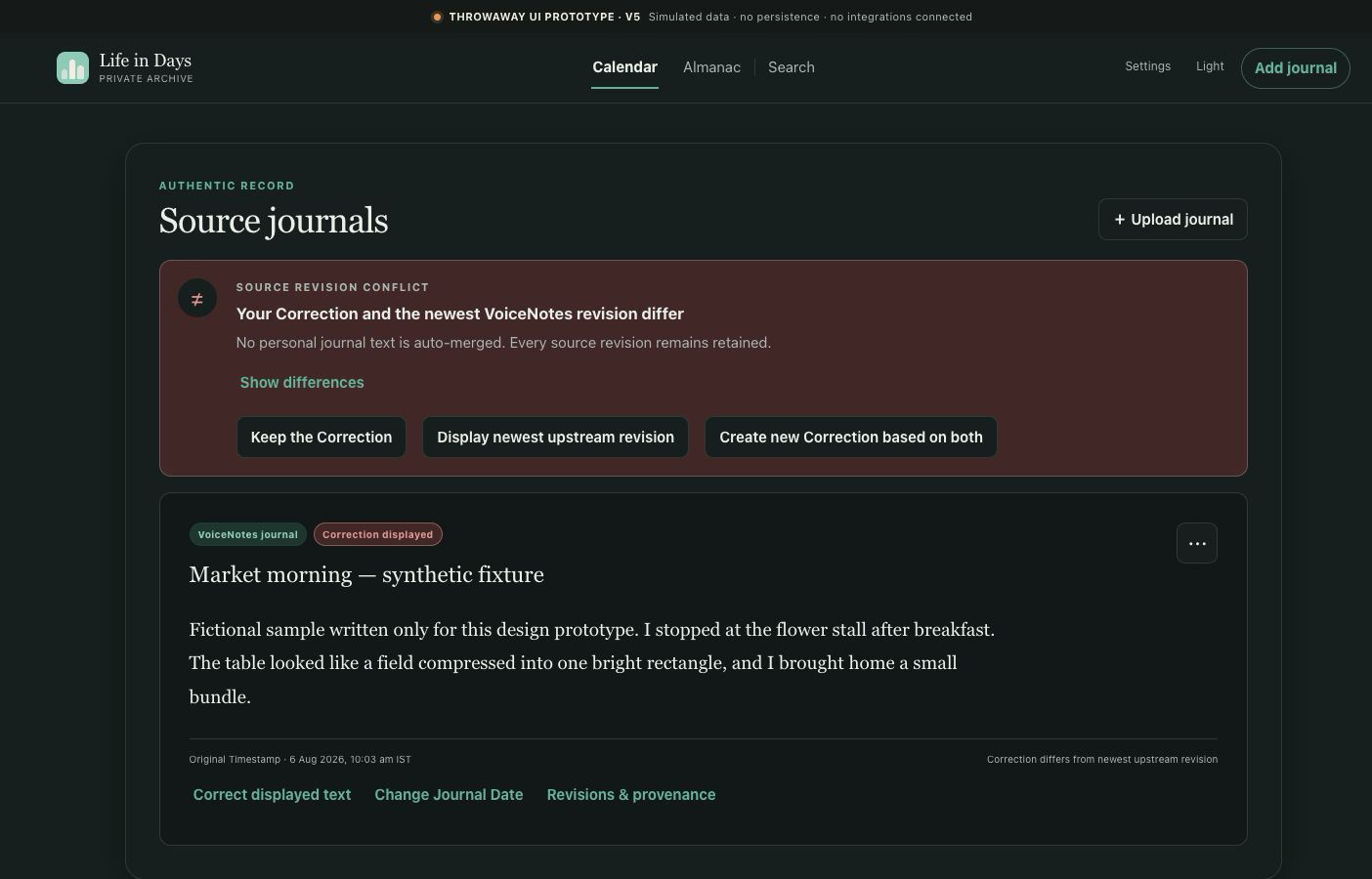Open Revisions & provenance link
Screen dimensions: 1372x879
(x=631, y=795)
